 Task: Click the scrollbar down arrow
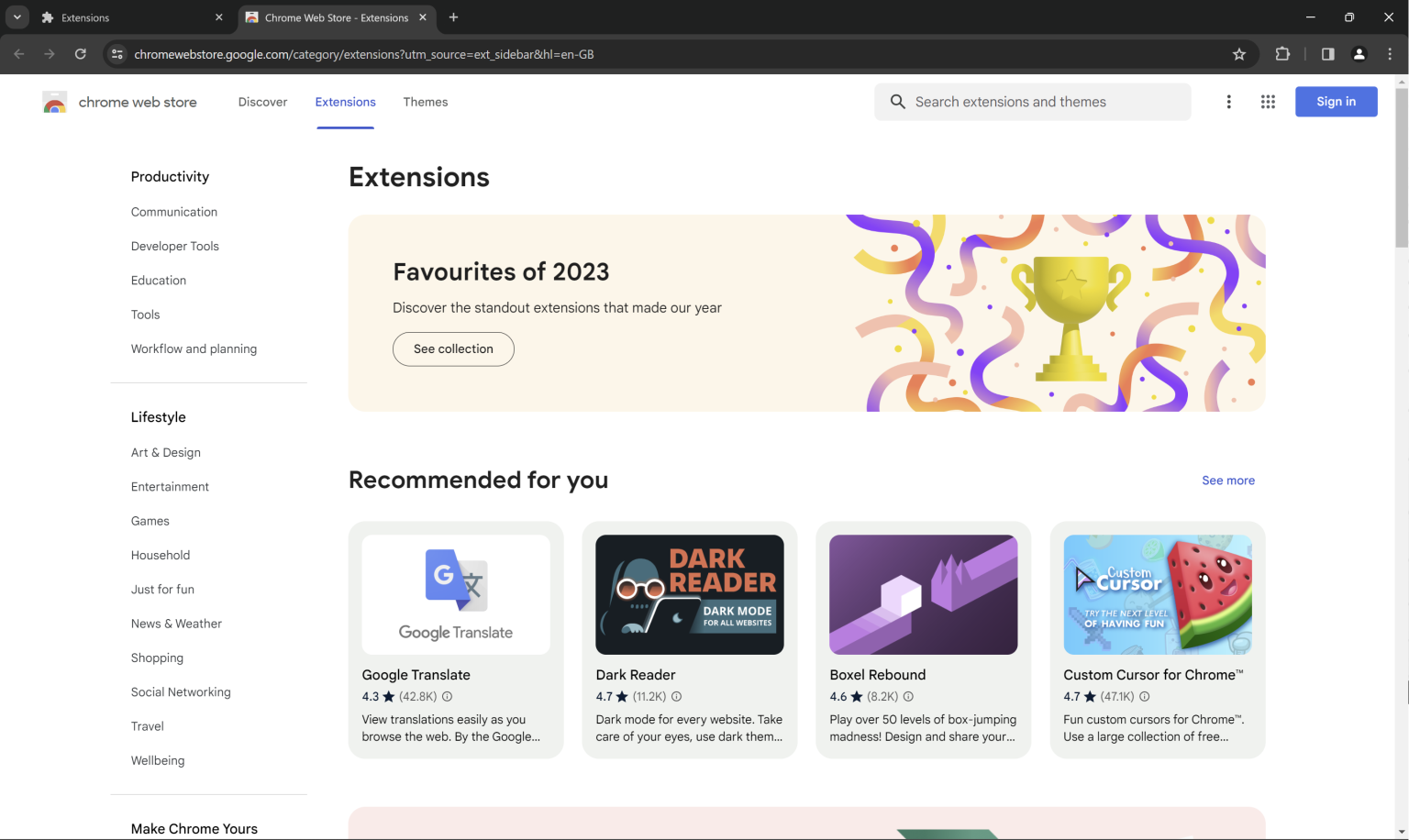coord(1402,832)
